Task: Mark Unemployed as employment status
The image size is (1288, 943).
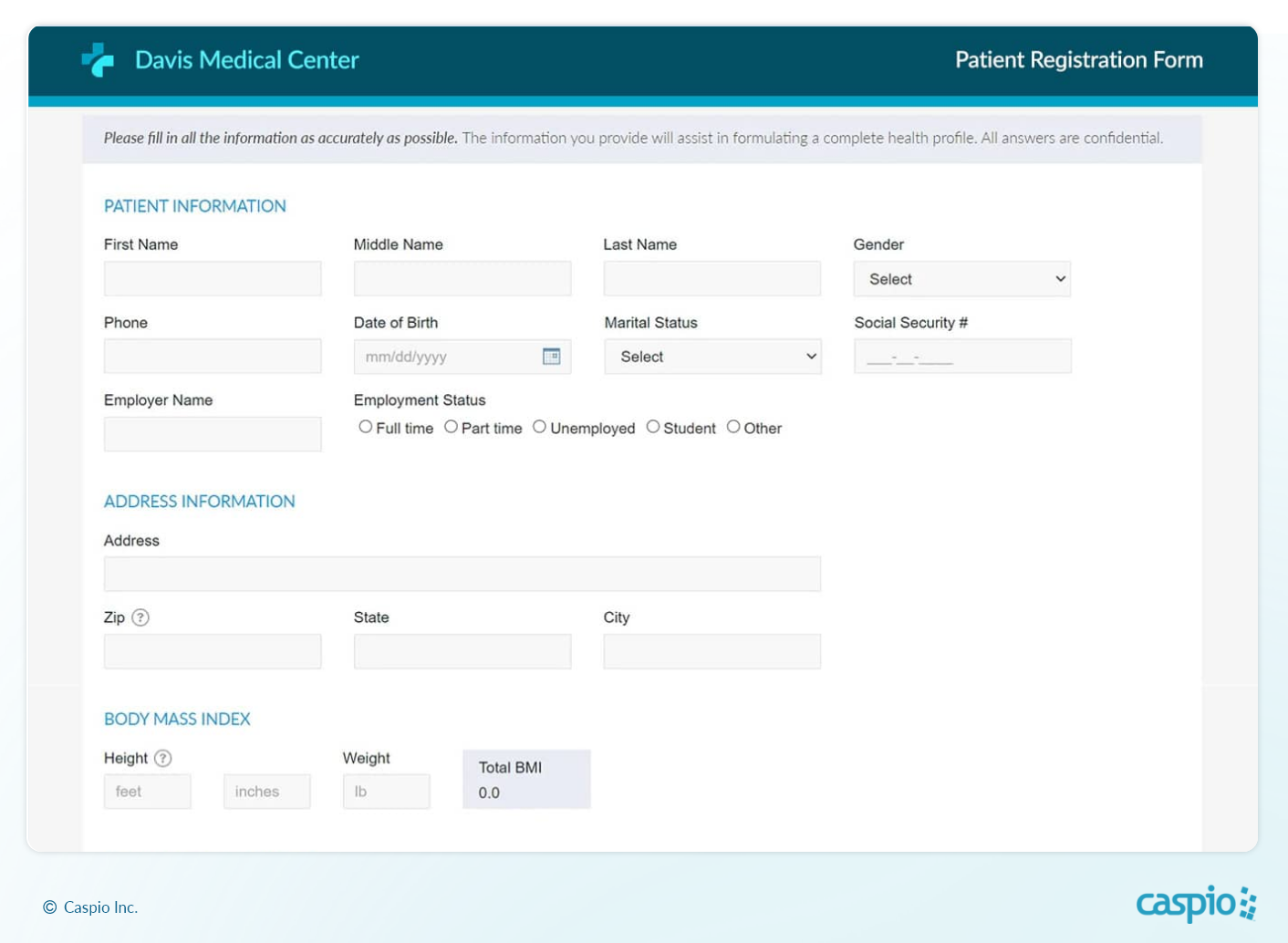Action: [x=540, y=427]
